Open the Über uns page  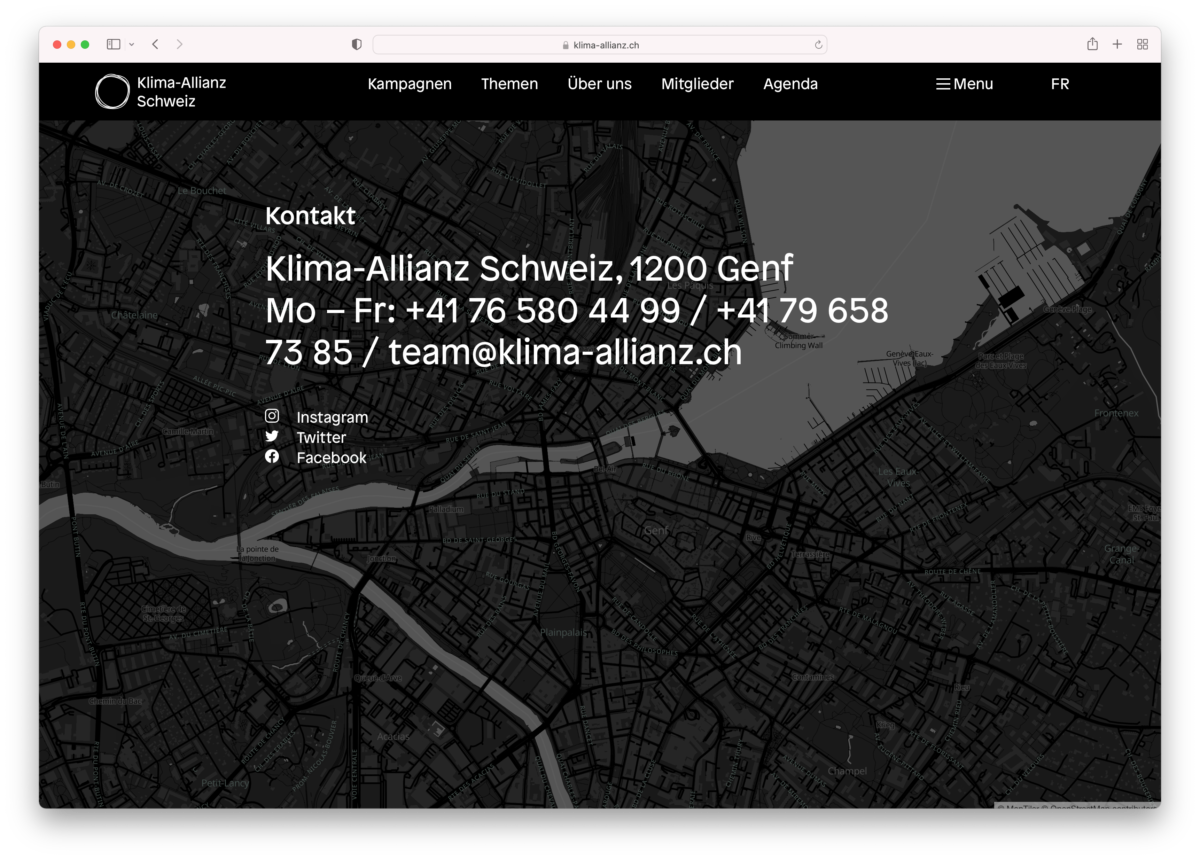[599, 84]
